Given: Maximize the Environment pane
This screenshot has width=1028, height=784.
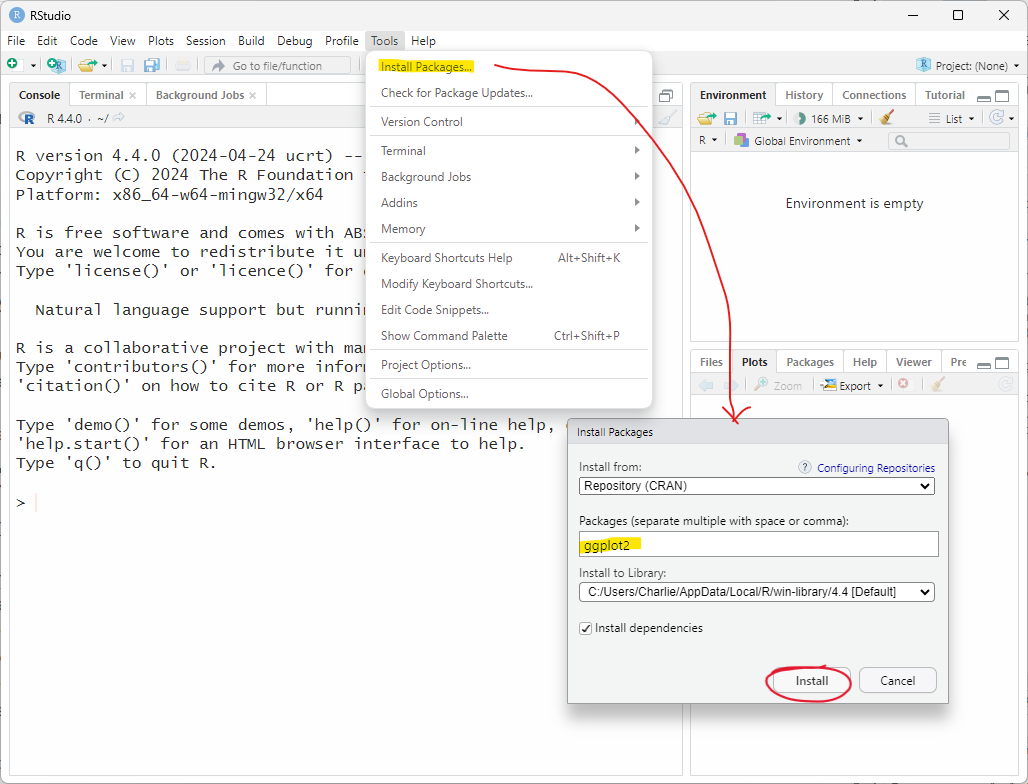Looking at the screenshot, I should 1003,96.
